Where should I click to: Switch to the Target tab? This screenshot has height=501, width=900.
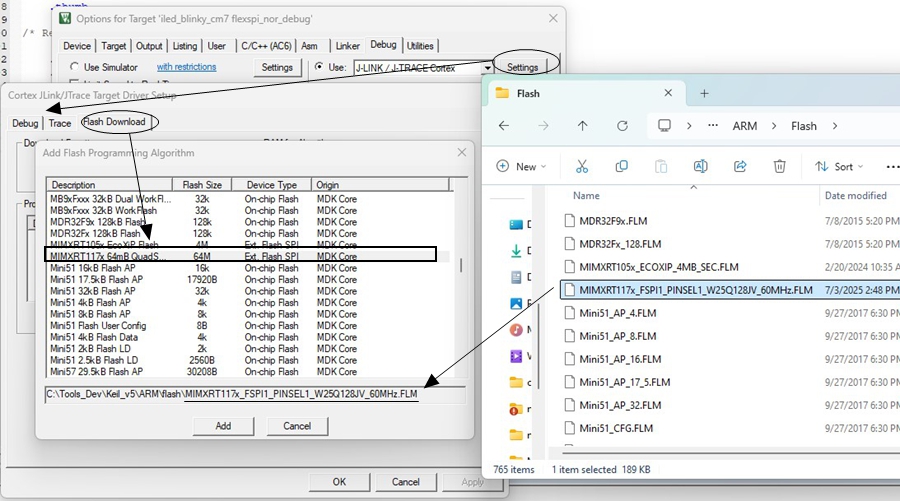114,46
